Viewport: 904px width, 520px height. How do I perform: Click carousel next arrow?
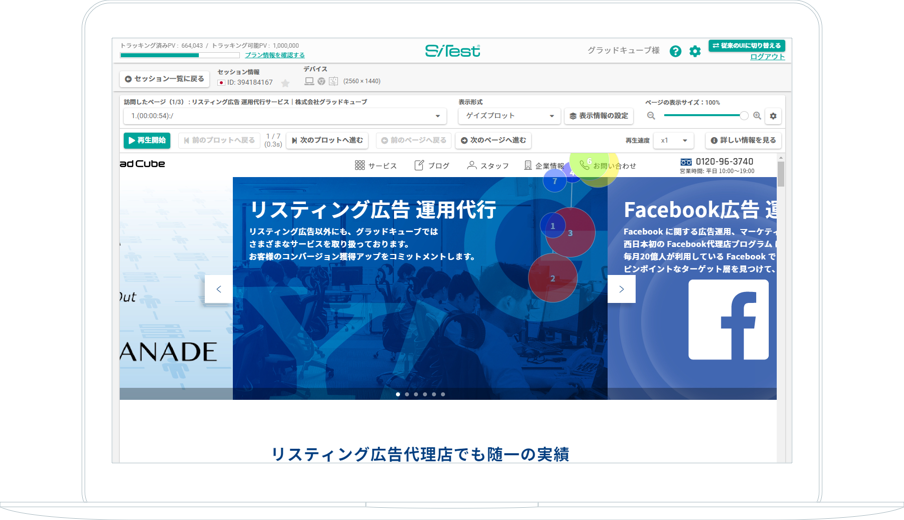pyautogui.click(x=621, y=289)
